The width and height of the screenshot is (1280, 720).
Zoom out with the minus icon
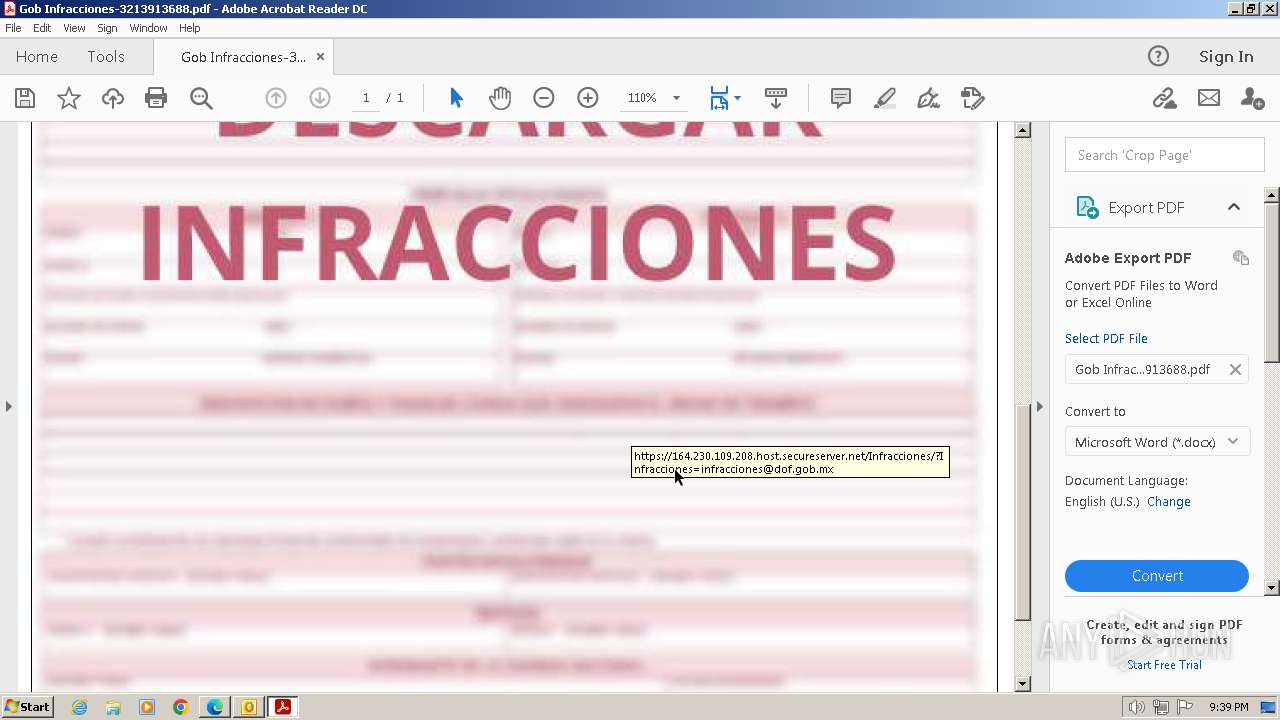click(544, 98)
